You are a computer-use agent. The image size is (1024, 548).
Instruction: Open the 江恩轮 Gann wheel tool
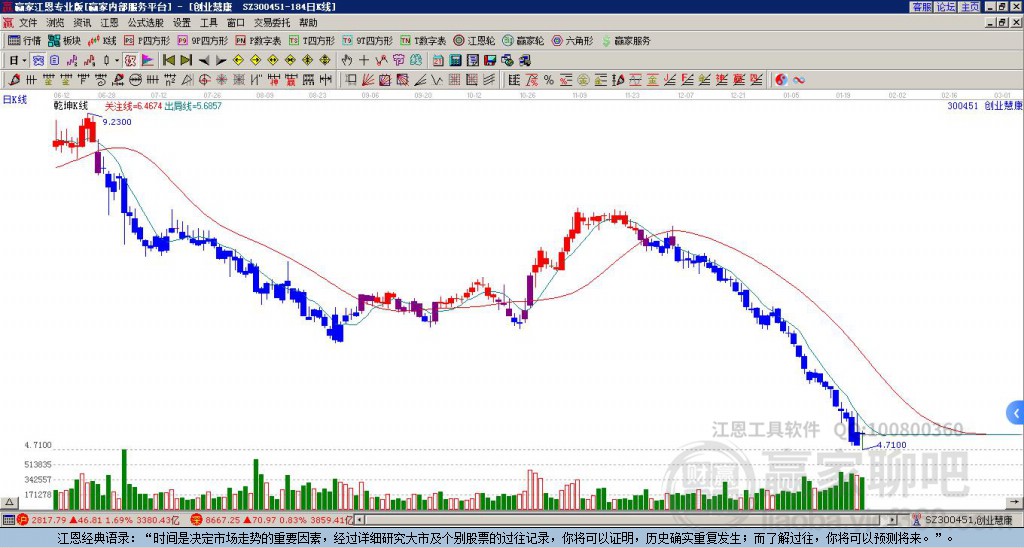474,40
